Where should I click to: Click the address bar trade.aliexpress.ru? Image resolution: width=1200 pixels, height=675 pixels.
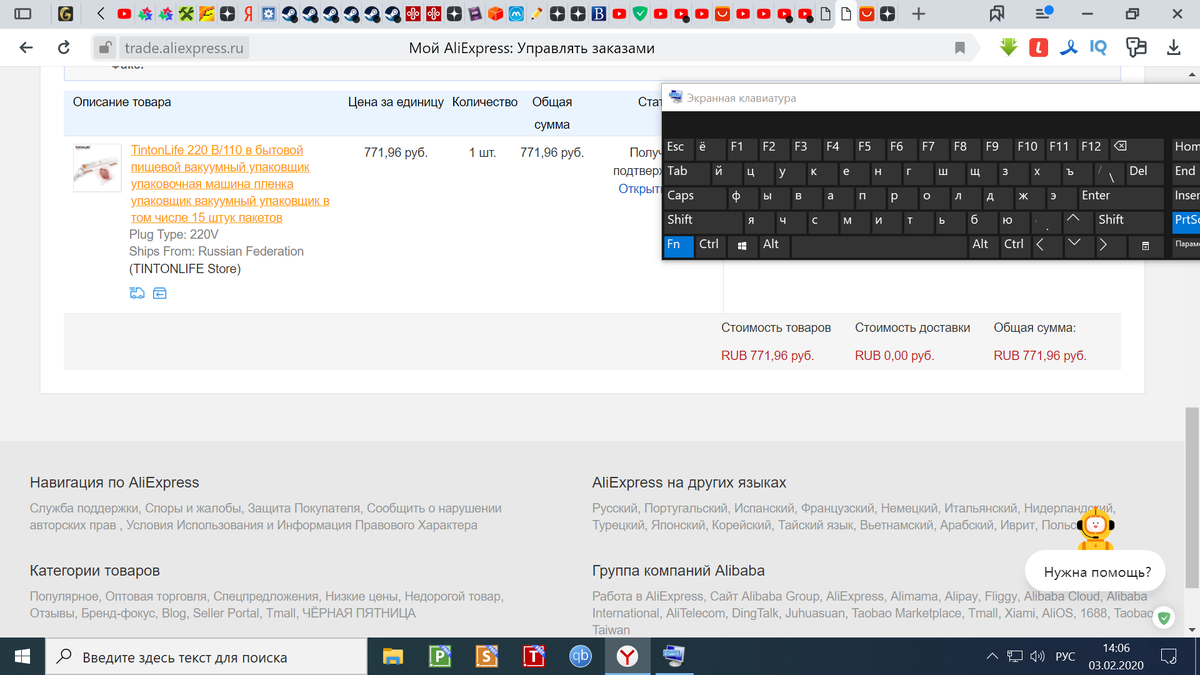(x=185, y=48)
